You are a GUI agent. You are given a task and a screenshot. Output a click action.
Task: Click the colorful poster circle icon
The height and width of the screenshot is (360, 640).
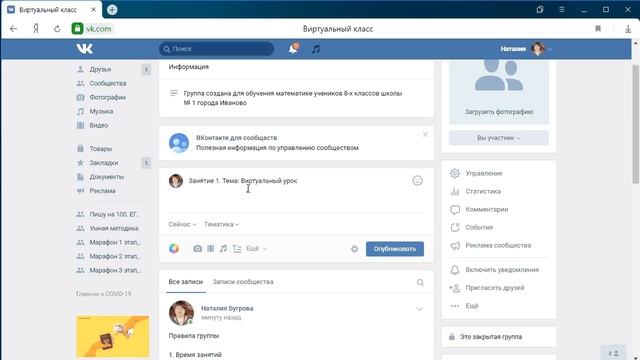(174, 248)
